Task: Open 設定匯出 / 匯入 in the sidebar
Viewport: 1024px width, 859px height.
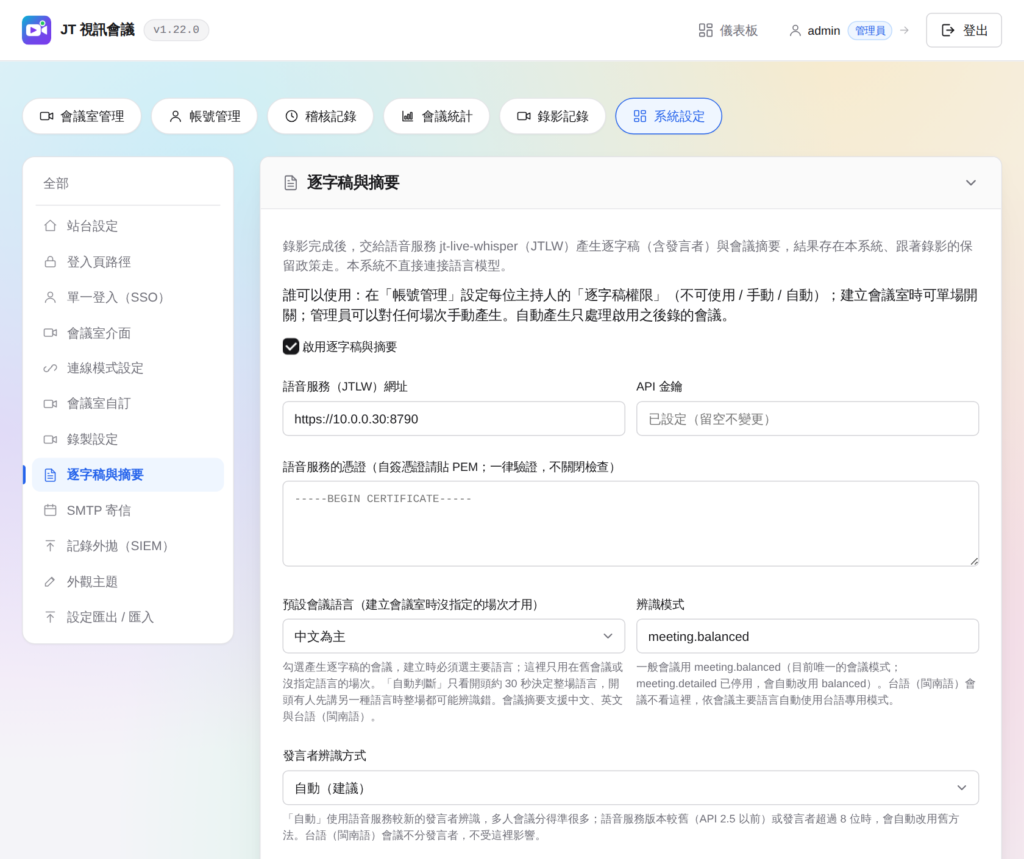Action: (127, 617)
